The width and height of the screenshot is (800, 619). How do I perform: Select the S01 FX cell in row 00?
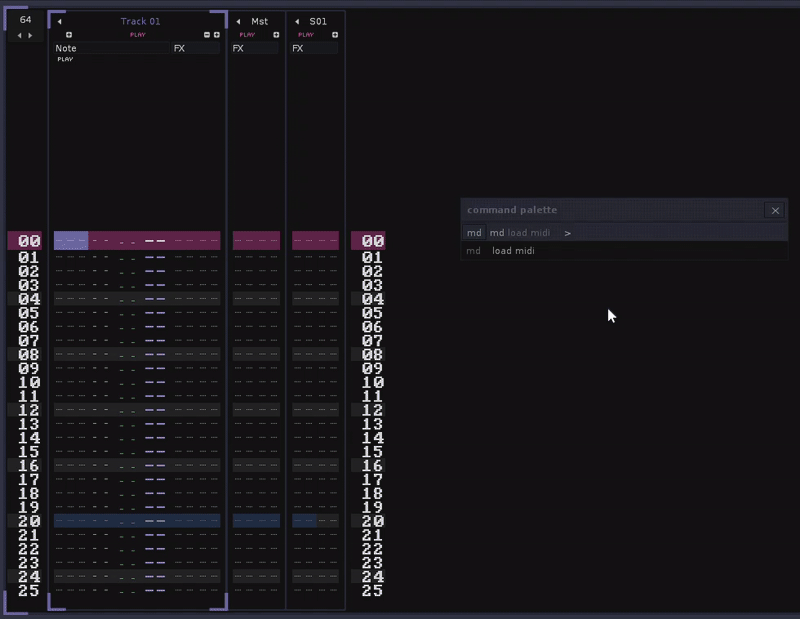pyautogui.click(x=315, y=240)
